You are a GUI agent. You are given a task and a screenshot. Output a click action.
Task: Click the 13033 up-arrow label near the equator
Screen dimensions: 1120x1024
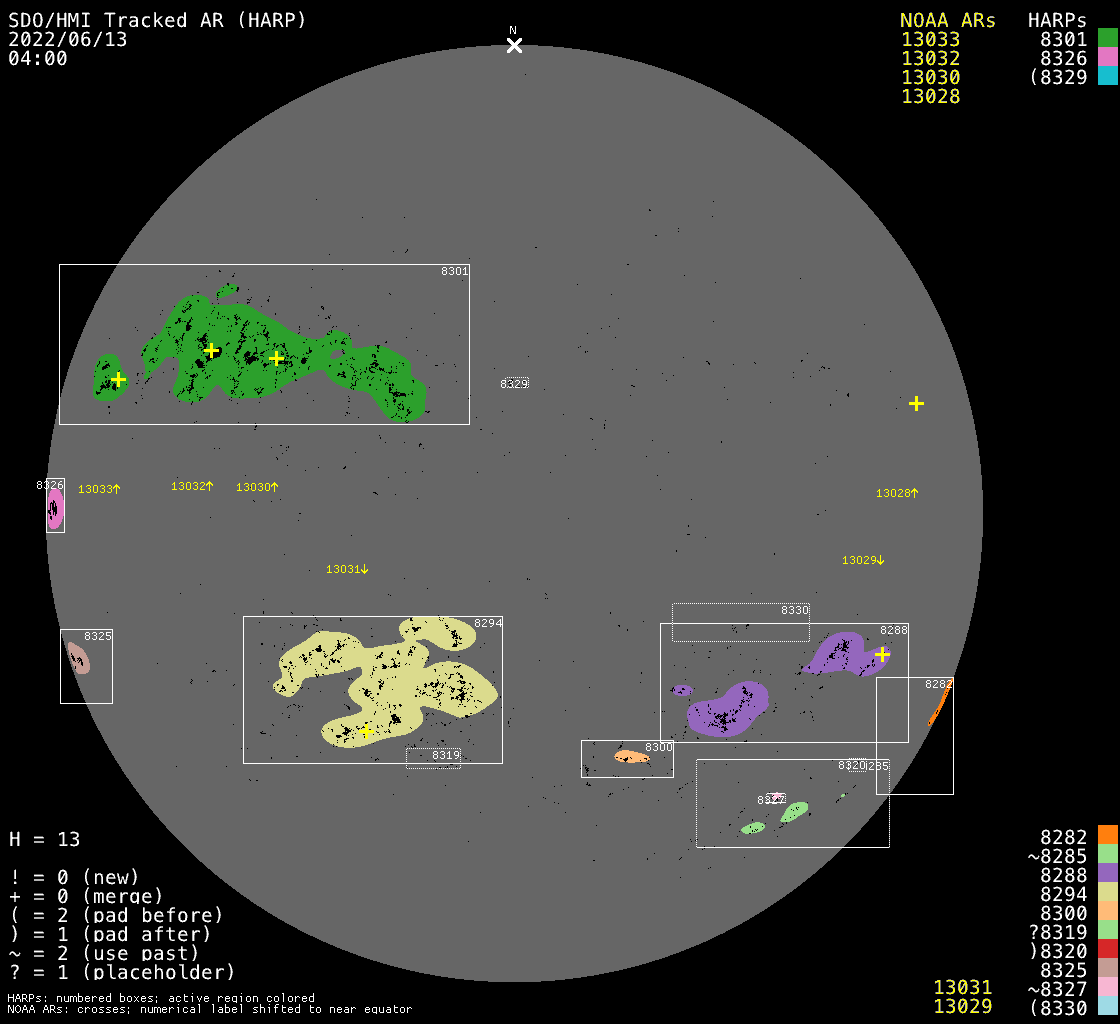(99, 489)
